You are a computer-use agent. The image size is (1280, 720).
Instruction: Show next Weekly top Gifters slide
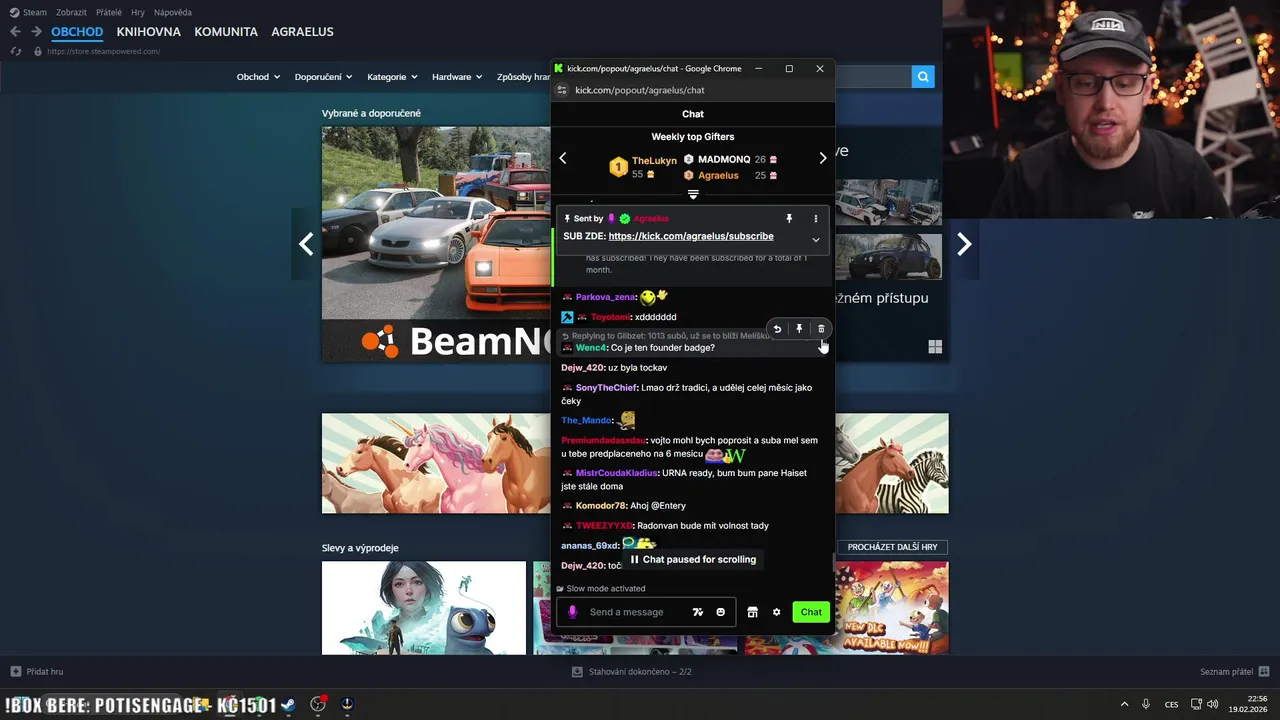823,158
